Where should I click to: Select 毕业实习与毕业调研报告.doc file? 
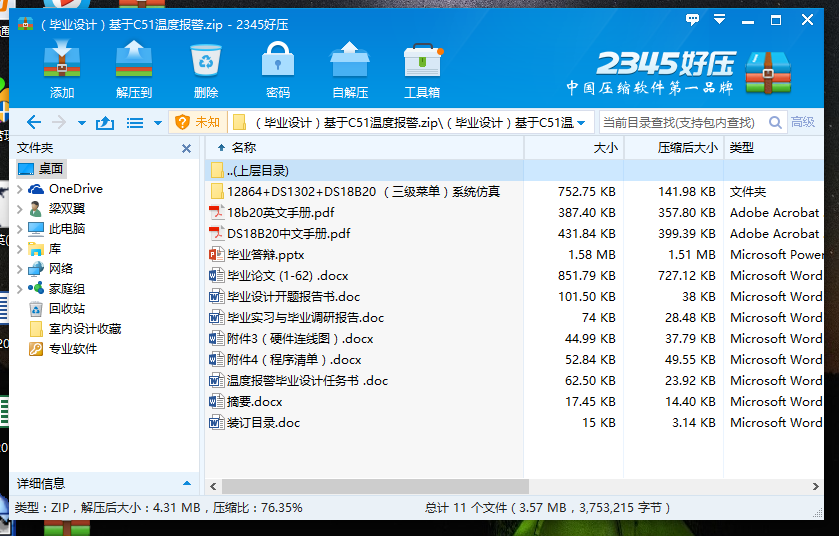[514, 318]
